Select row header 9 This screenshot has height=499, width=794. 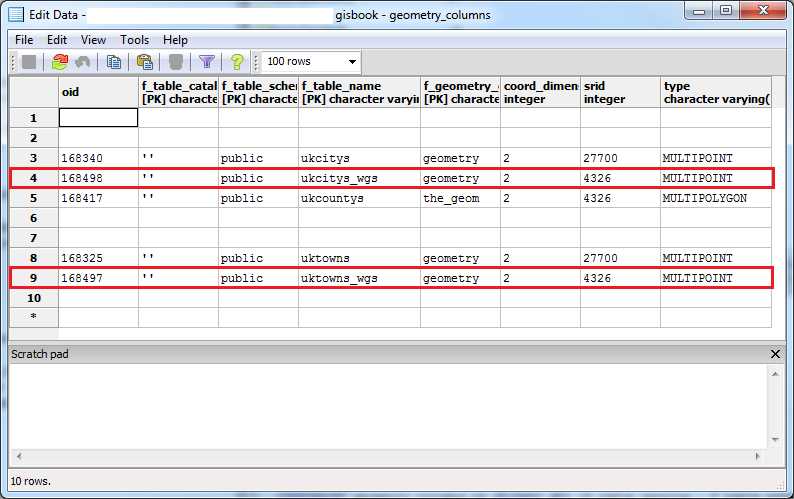click(x=33, y=278)
